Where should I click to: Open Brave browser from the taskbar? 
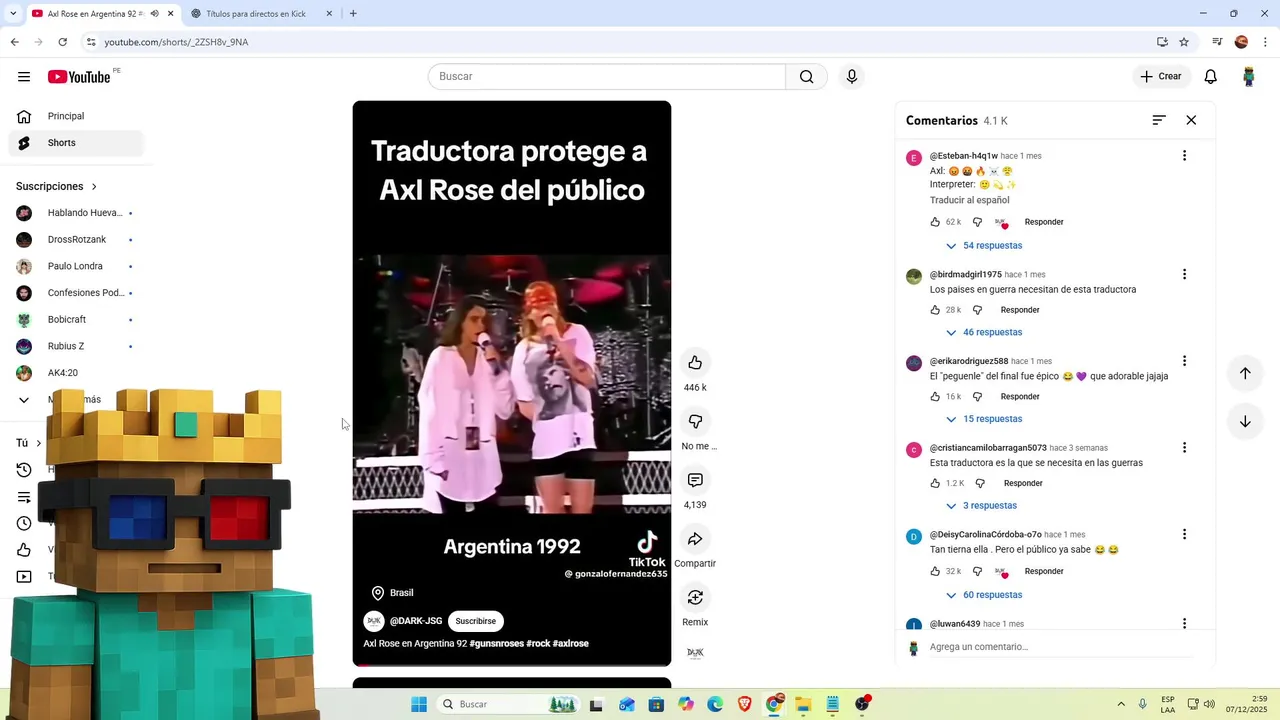(x=744, y=704)
